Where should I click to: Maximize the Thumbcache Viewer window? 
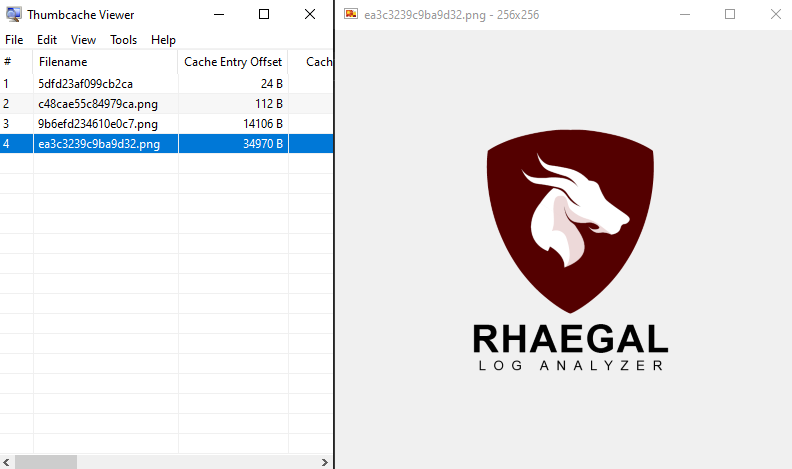(264, 14)
